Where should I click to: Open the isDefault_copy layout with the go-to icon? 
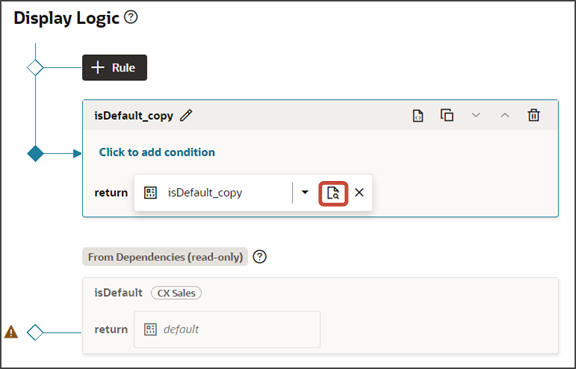pos(333,193)
